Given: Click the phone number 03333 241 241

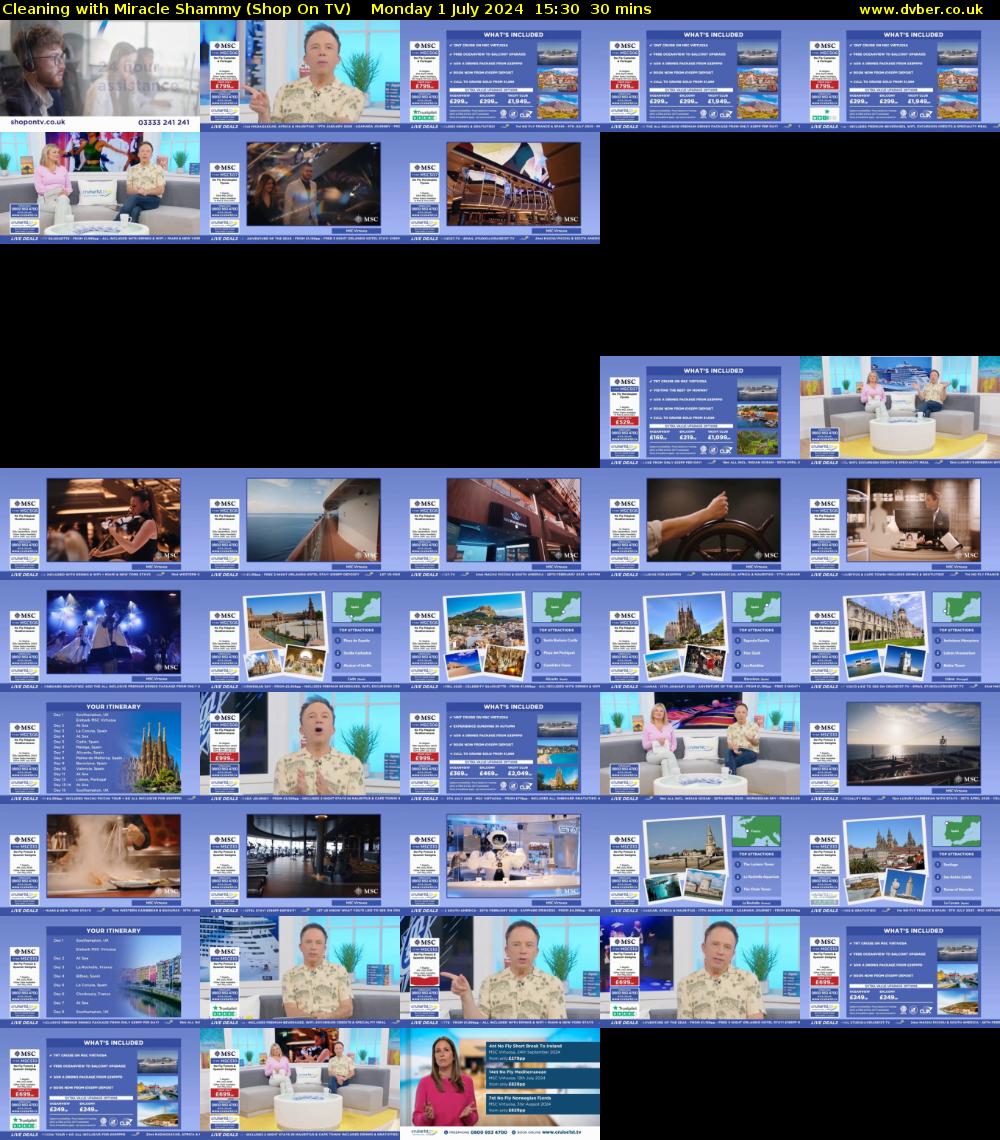Looking at the screenshot, I should (x=164, y=122).
